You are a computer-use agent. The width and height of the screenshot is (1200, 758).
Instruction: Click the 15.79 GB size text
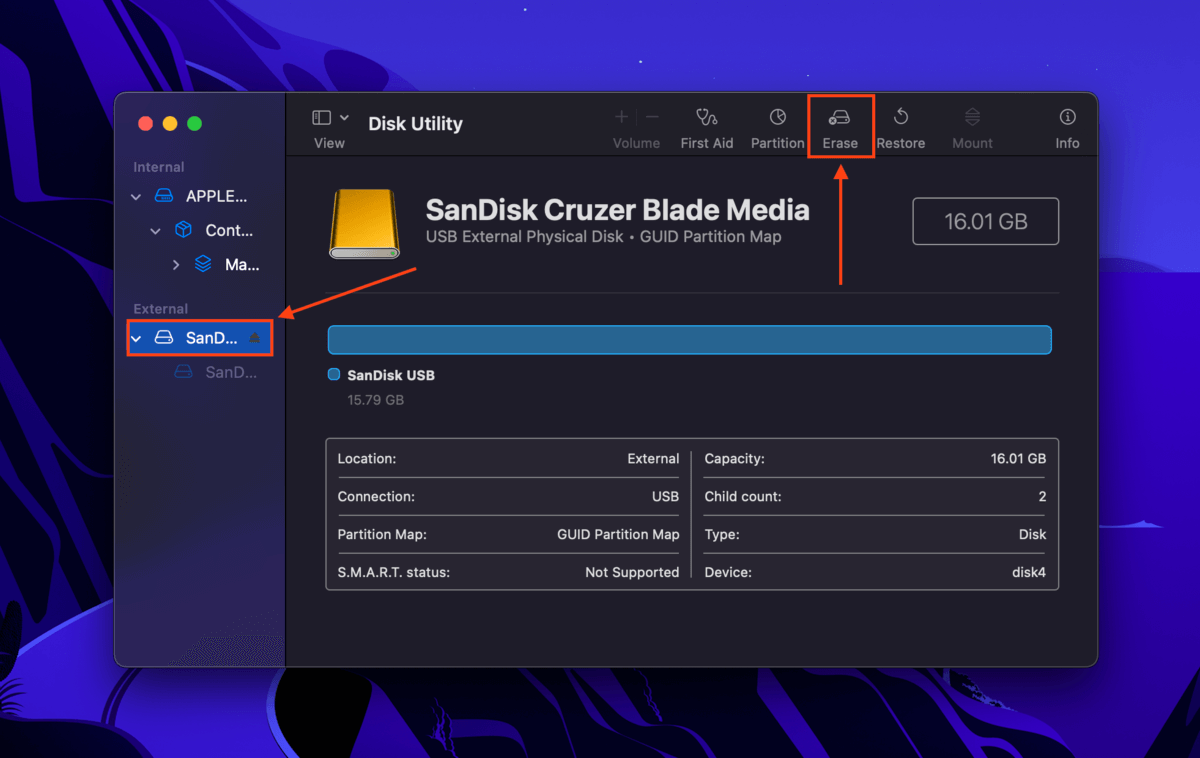click(375, 400)
